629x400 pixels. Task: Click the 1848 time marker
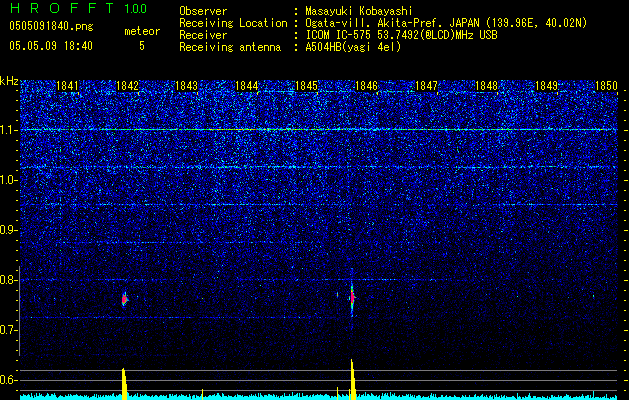point(486,85)
